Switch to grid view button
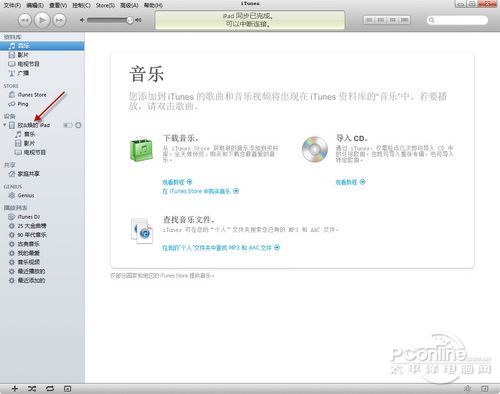This screenshot has height=394, width=500. (393, 20)
